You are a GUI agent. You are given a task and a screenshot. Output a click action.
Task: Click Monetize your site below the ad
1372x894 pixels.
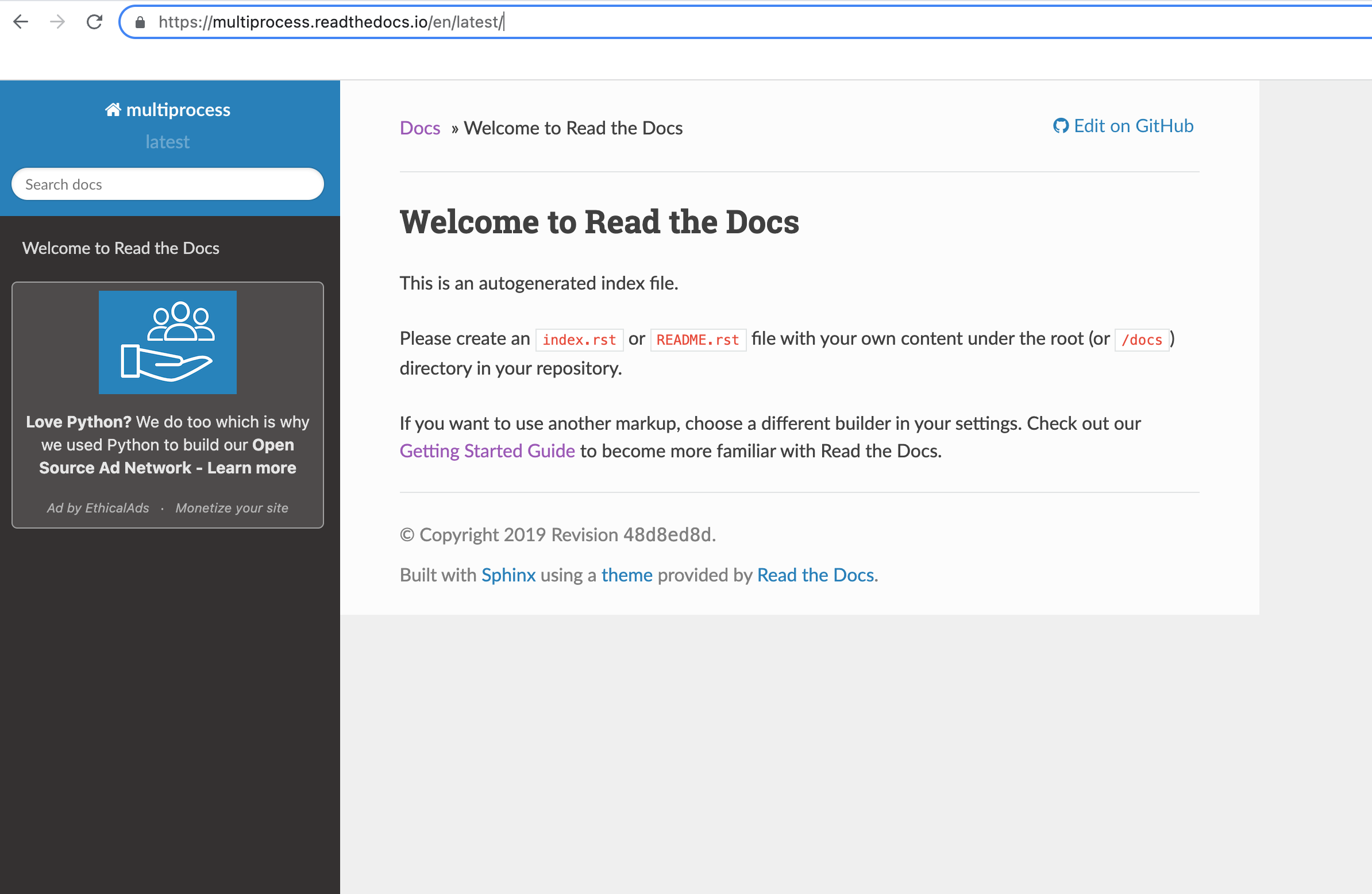click(x=232, y=508)
